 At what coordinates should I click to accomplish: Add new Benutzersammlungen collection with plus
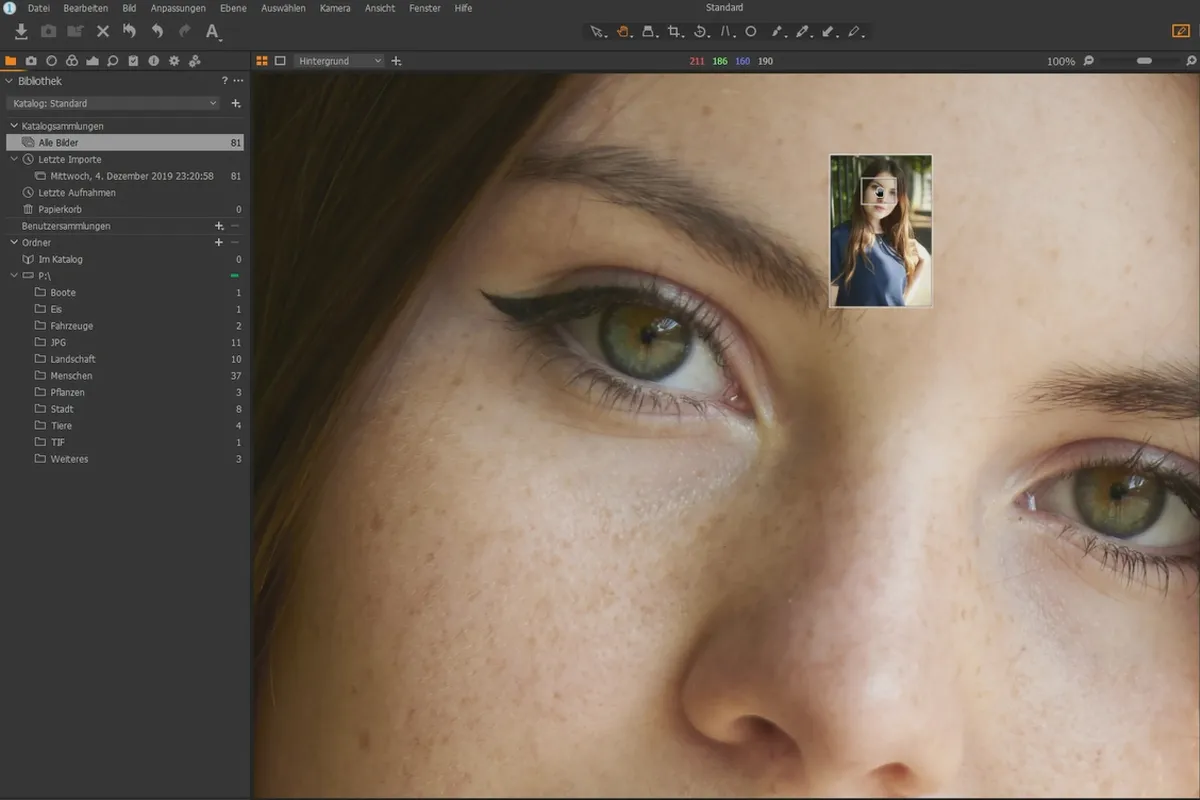tap(219, 226)
